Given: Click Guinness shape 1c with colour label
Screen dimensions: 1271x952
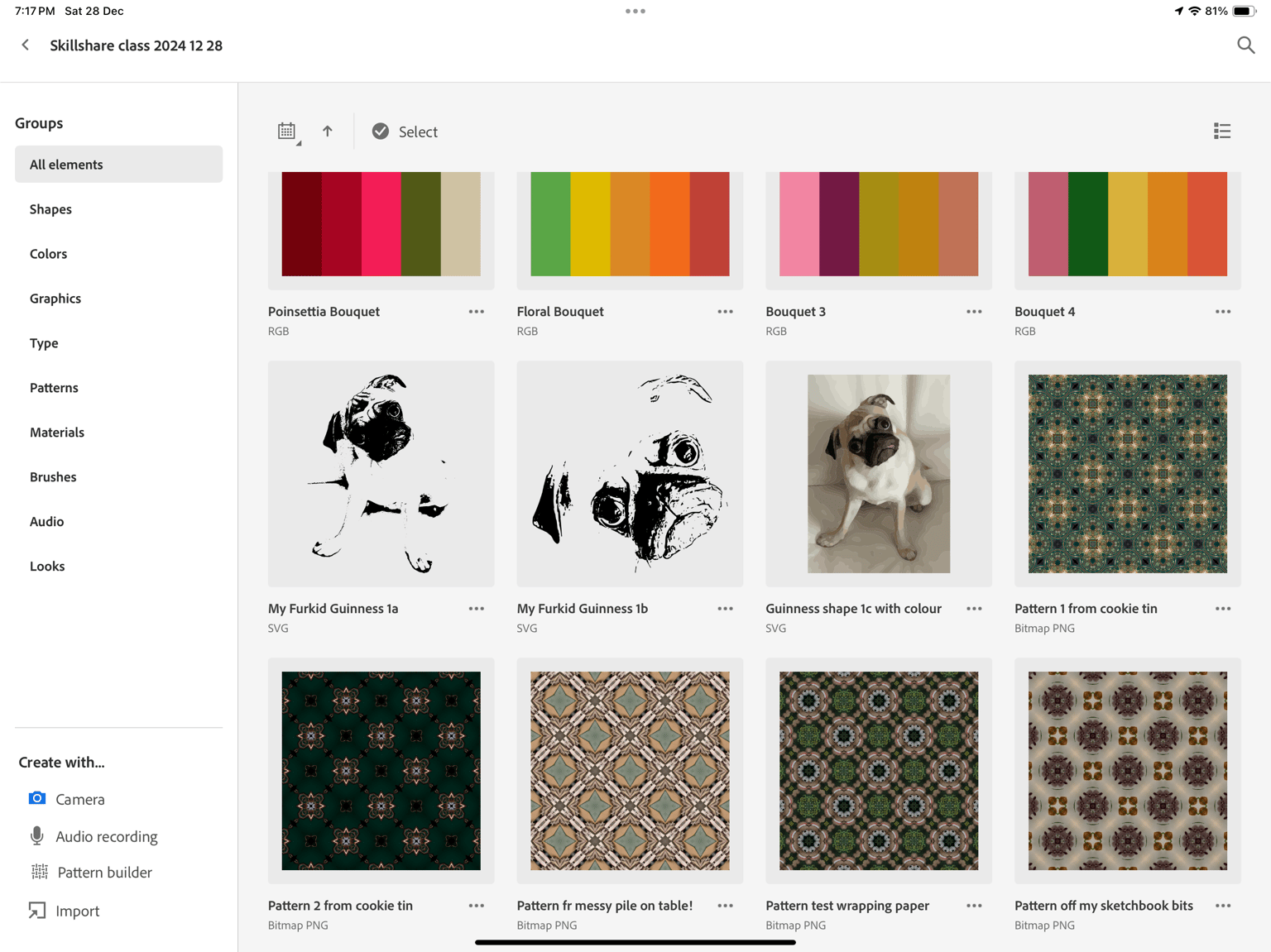Looking at the screenshot, I should point(854,609).
